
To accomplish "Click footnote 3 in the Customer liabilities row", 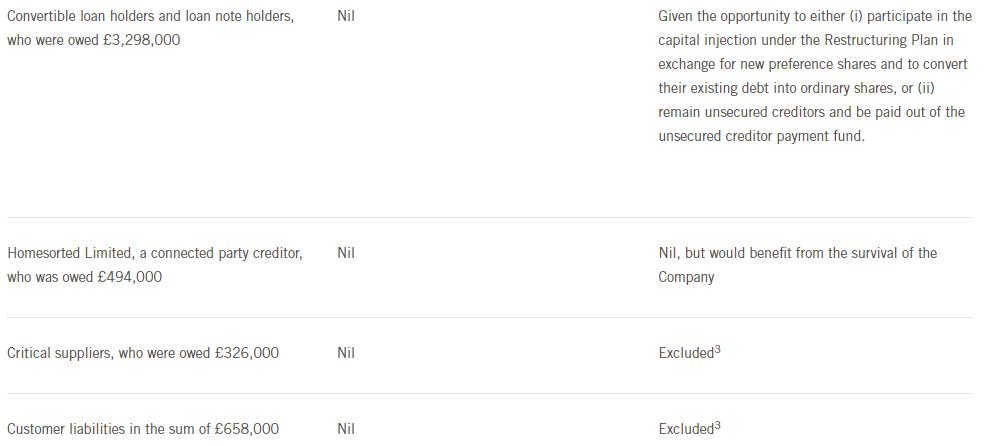I will [x=717, y=425].
